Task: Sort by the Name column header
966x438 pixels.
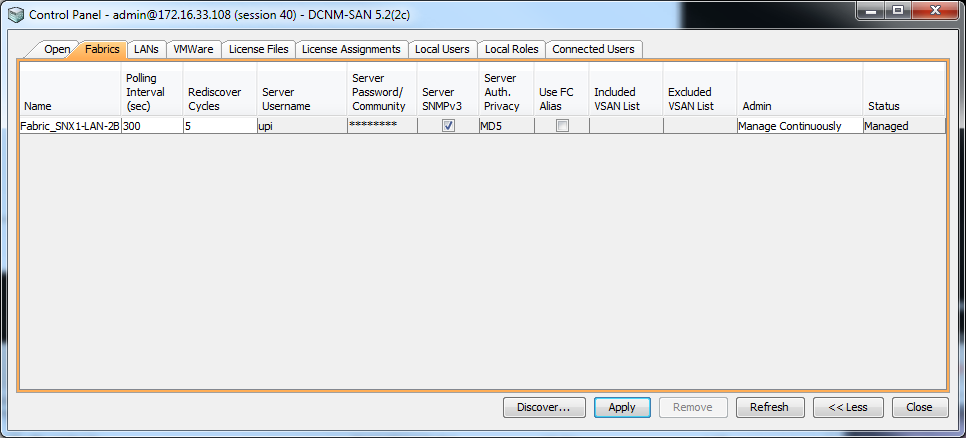Action: coord(70,89)
